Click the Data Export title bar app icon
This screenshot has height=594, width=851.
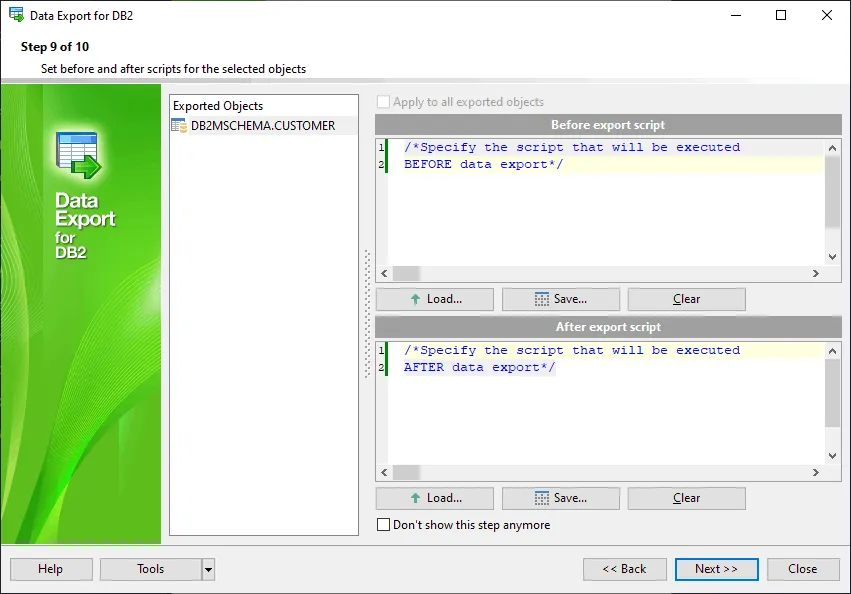click(16, 15)
